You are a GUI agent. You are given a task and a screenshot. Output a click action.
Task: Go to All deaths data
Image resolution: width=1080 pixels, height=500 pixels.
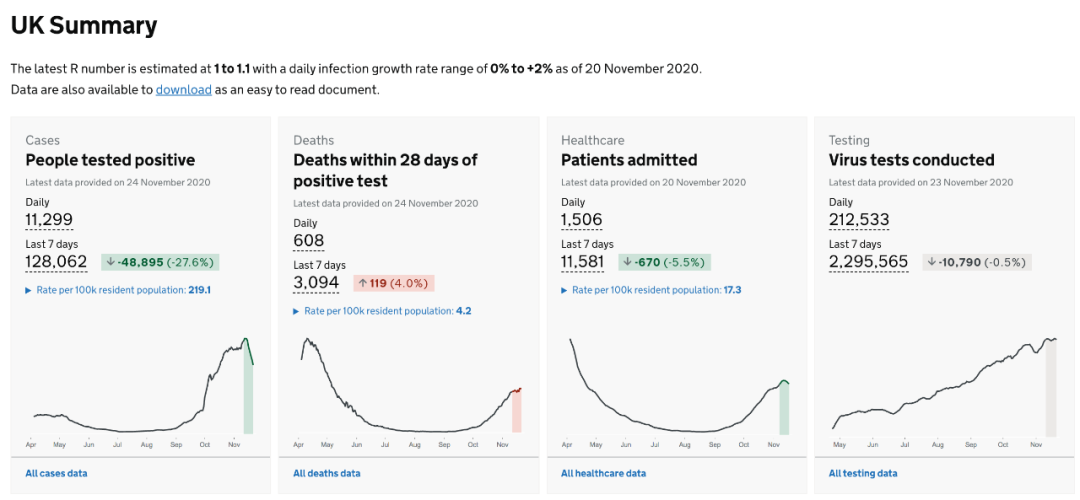click(x=327, y=473)
